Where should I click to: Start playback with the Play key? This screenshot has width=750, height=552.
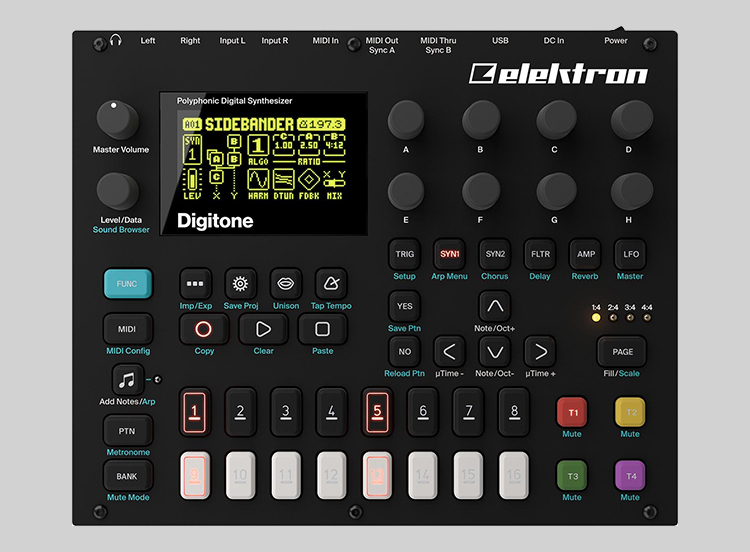263,329
